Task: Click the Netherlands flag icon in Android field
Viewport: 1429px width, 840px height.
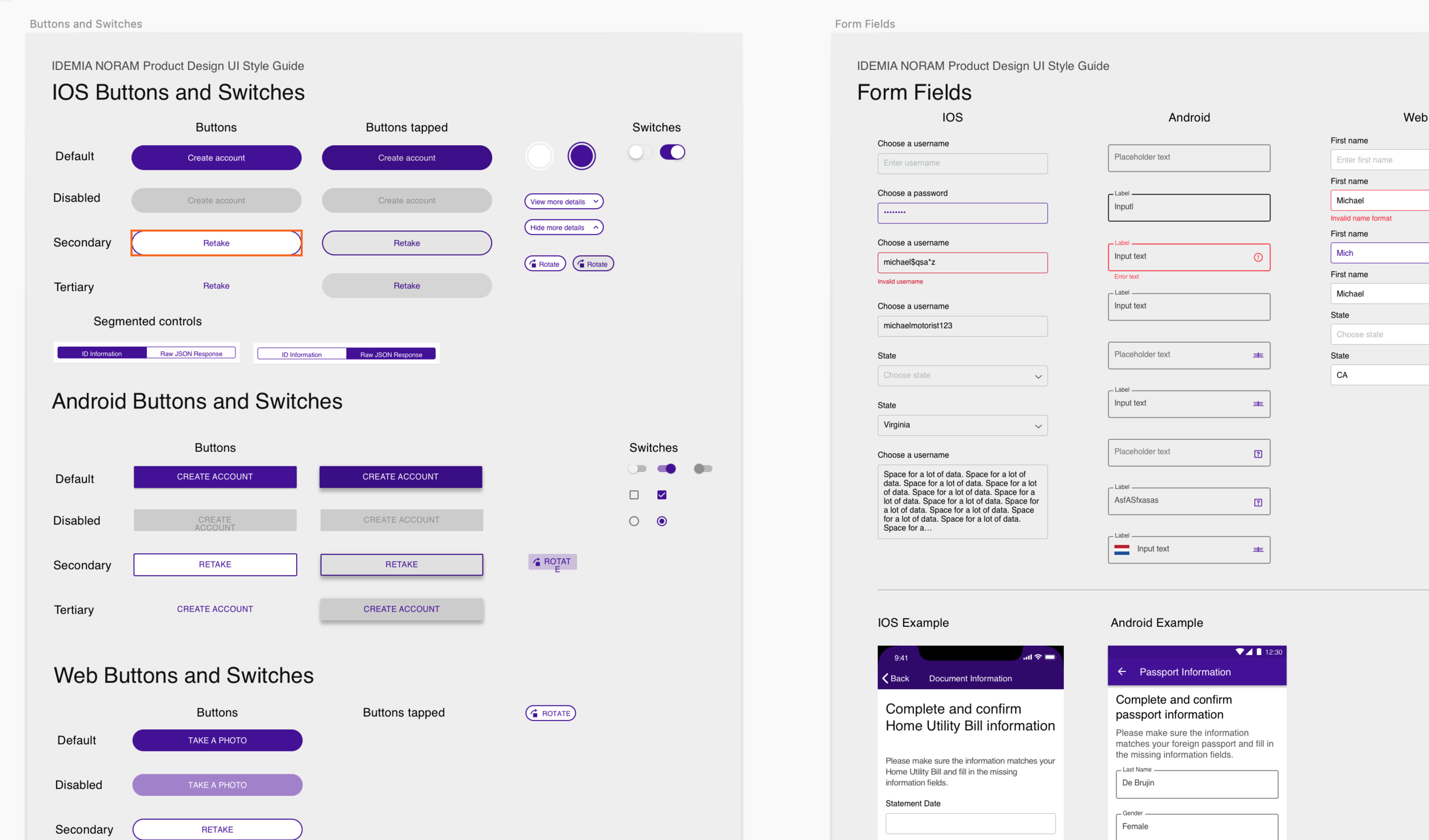Action: [1121, 549]
